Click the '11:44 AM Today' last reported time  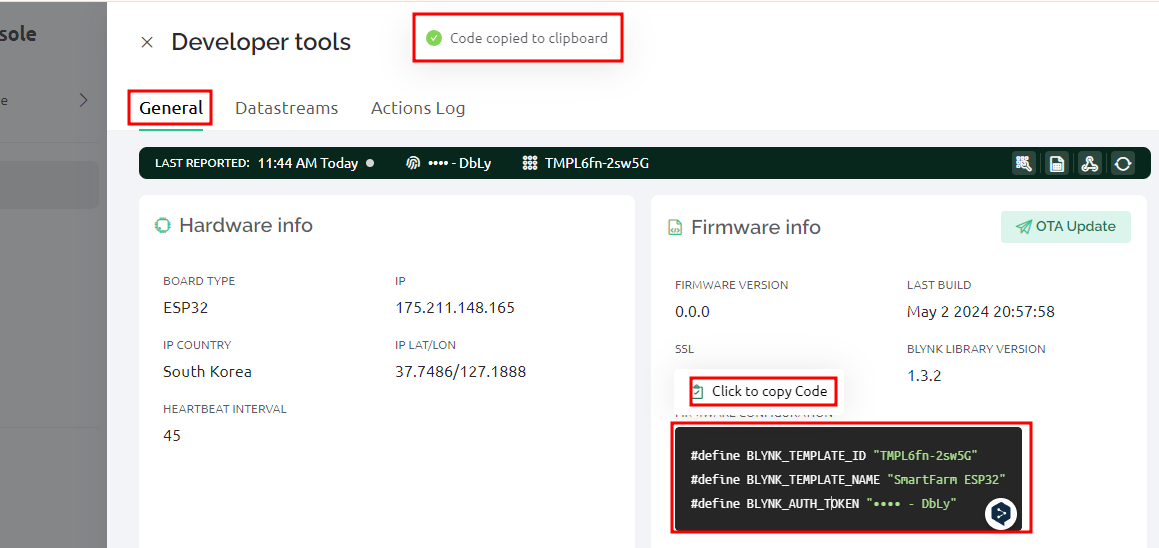[307, 163]
